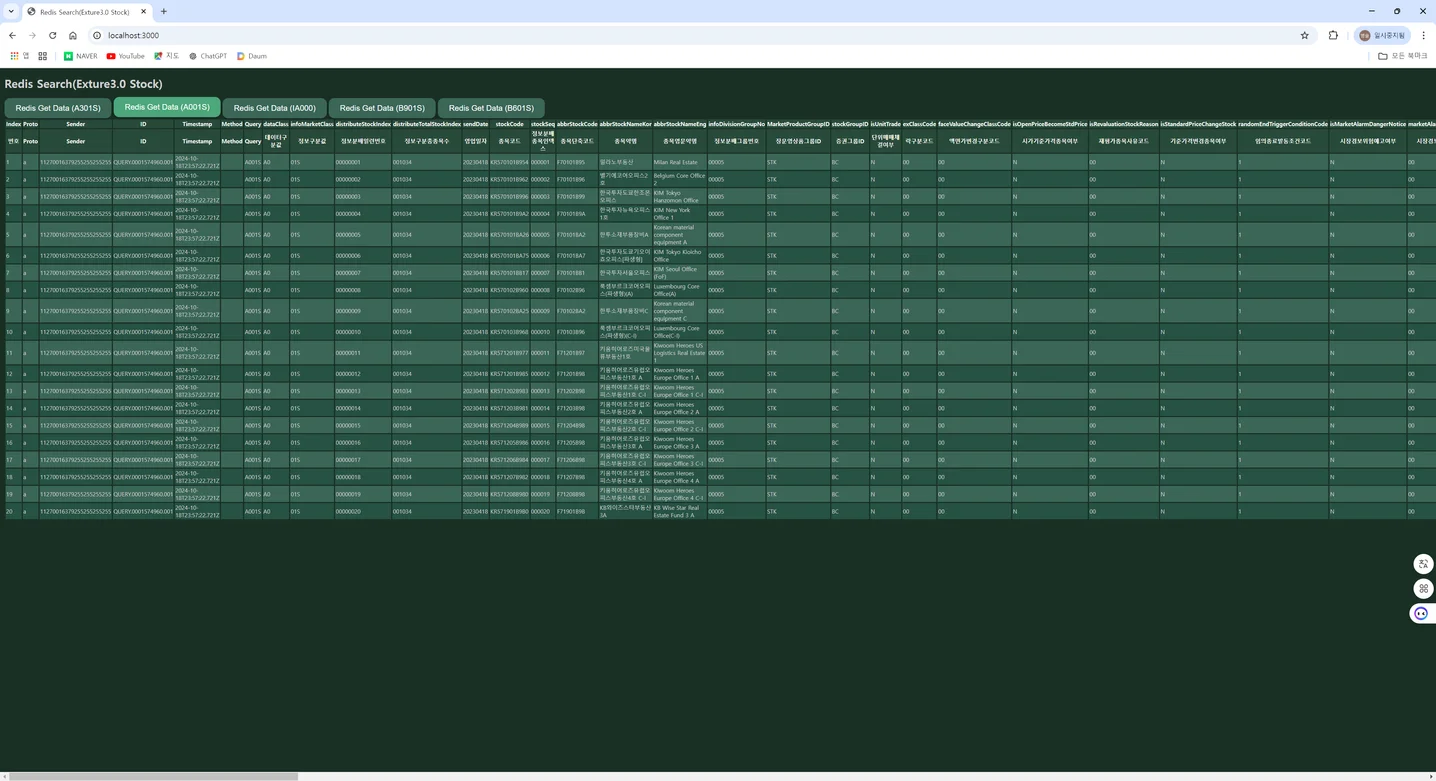Select the 'KIM Tokyo Hanzomon Office' cell
Viewport: 1436px width, 781px height.
(x=680, y=196)
